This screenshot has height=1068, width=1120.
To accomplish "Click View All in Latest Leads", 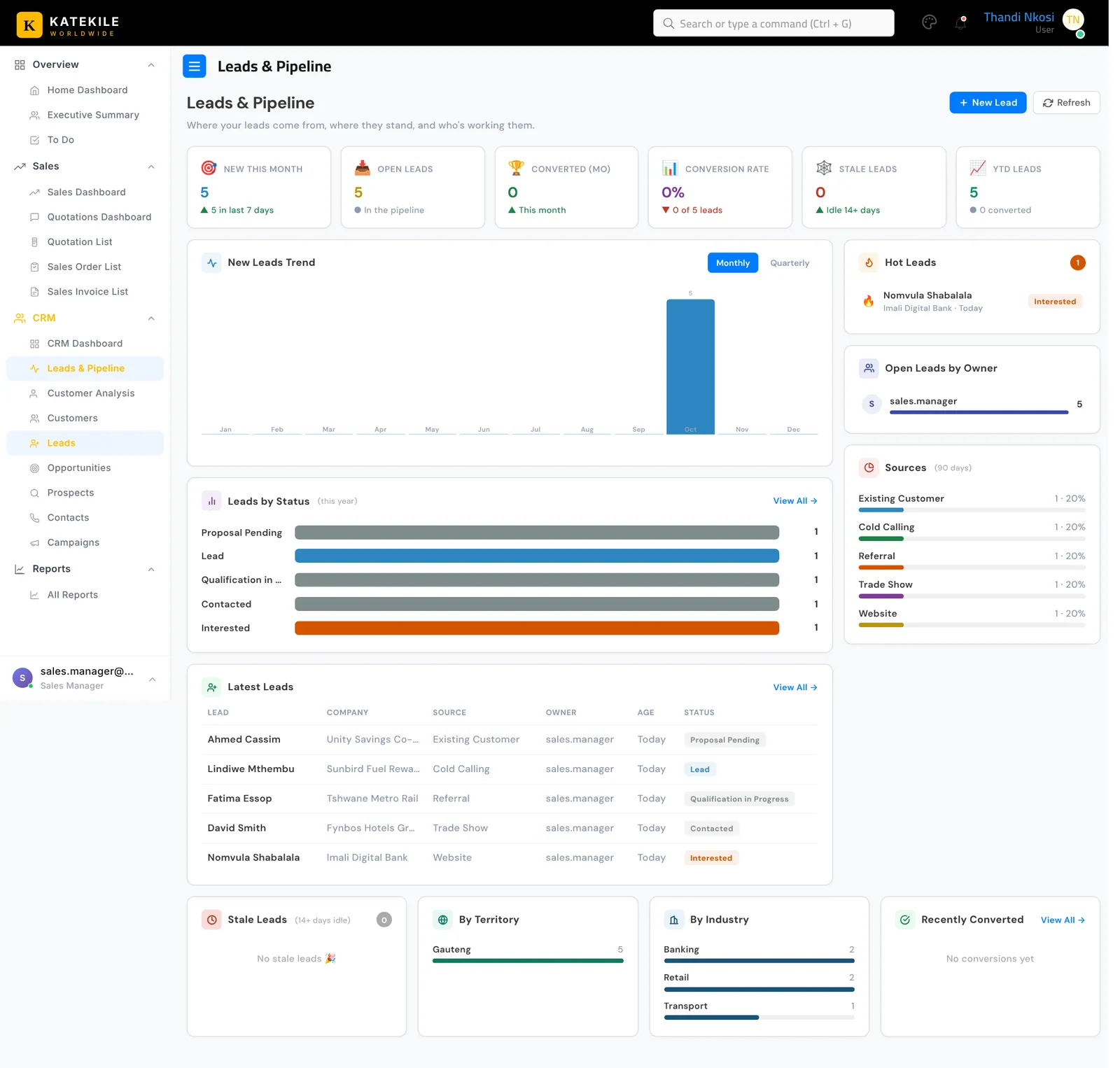I will coord(795,687).
